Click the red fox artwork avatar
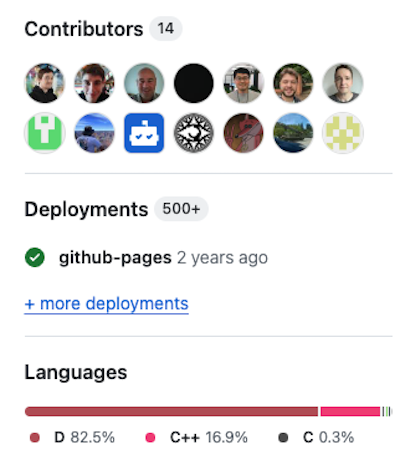Image resolution: width=400 pixels, height=455 pixels. coord(243,133)
